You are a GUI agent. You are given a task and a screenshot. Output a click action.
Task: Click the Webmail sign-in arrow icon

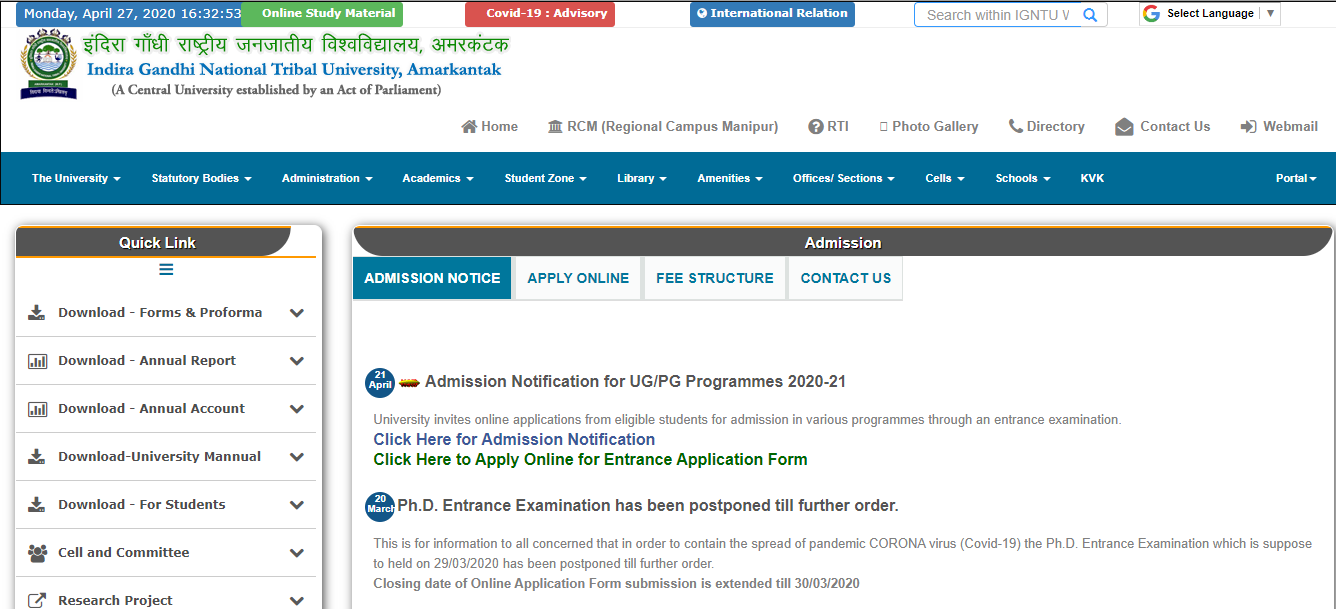click(1248, 126)
